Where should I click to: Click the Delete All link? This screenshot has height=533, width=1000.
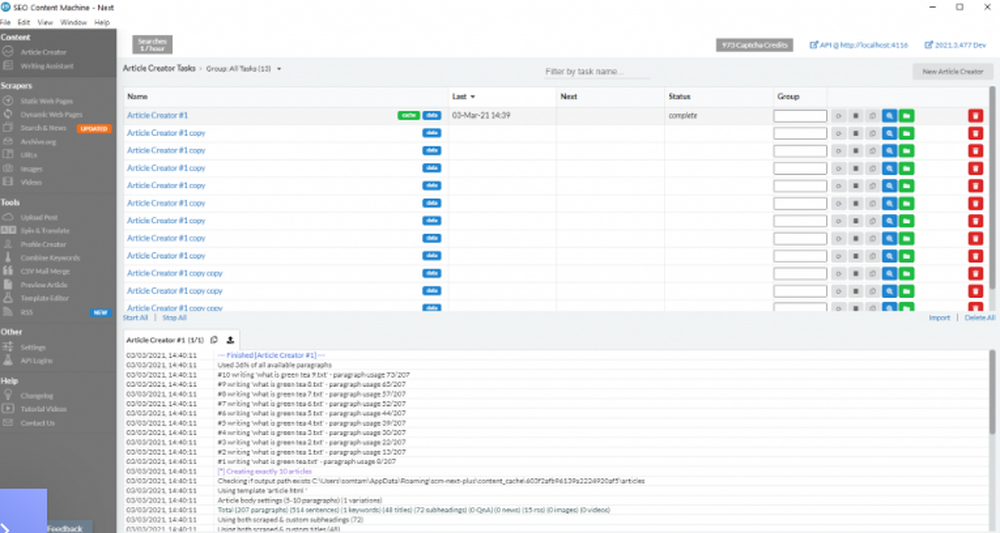pyautogui.click(x=979, y=318)
